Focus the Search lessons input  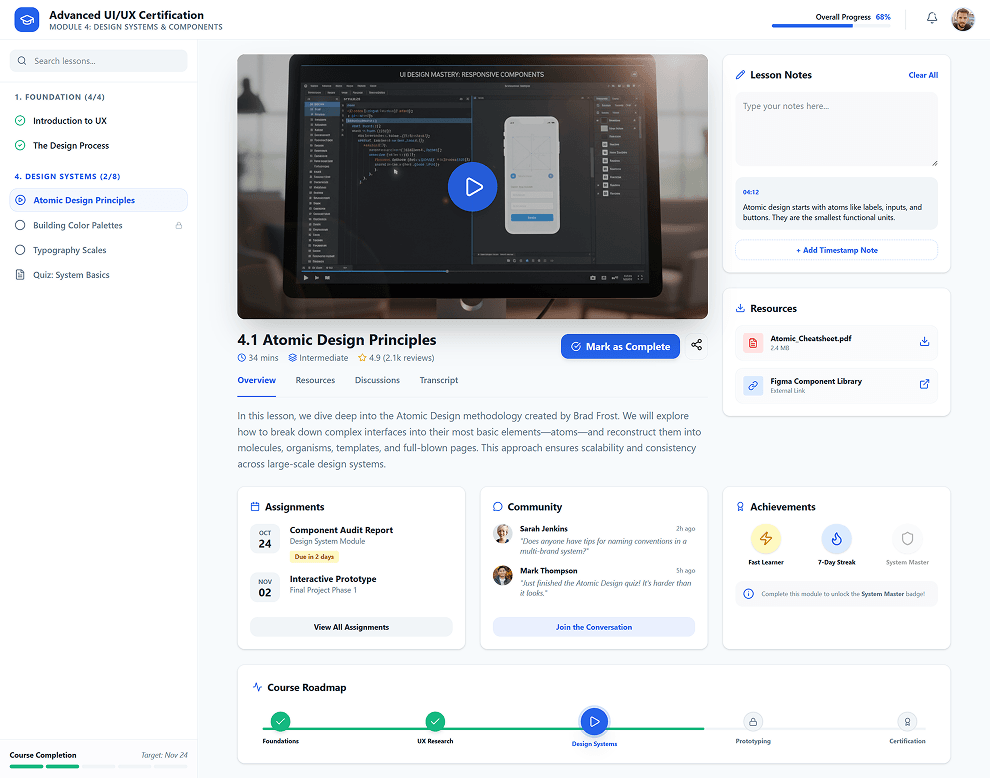[x=98, y=61]
